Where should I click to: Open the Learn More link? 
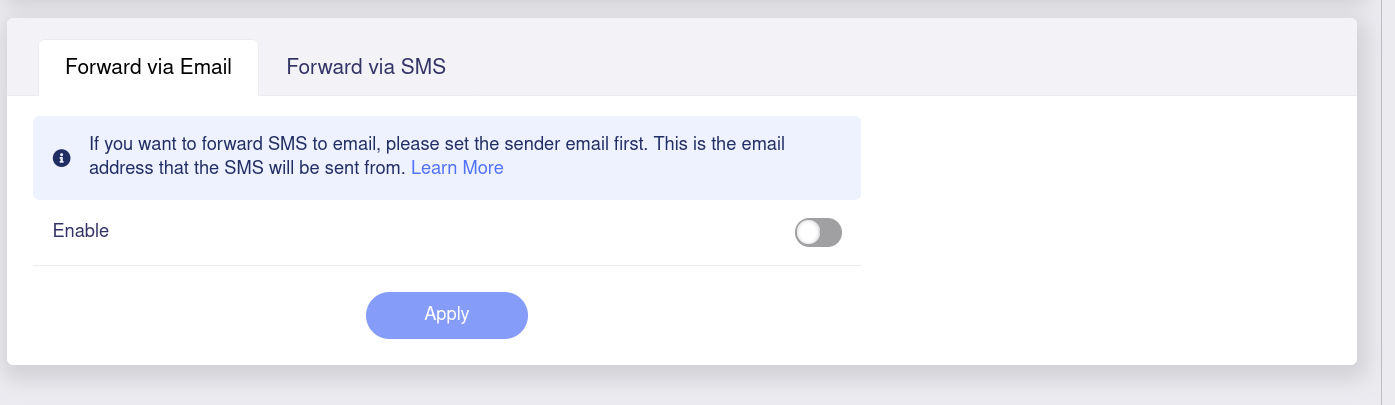[x=457, y=168]
